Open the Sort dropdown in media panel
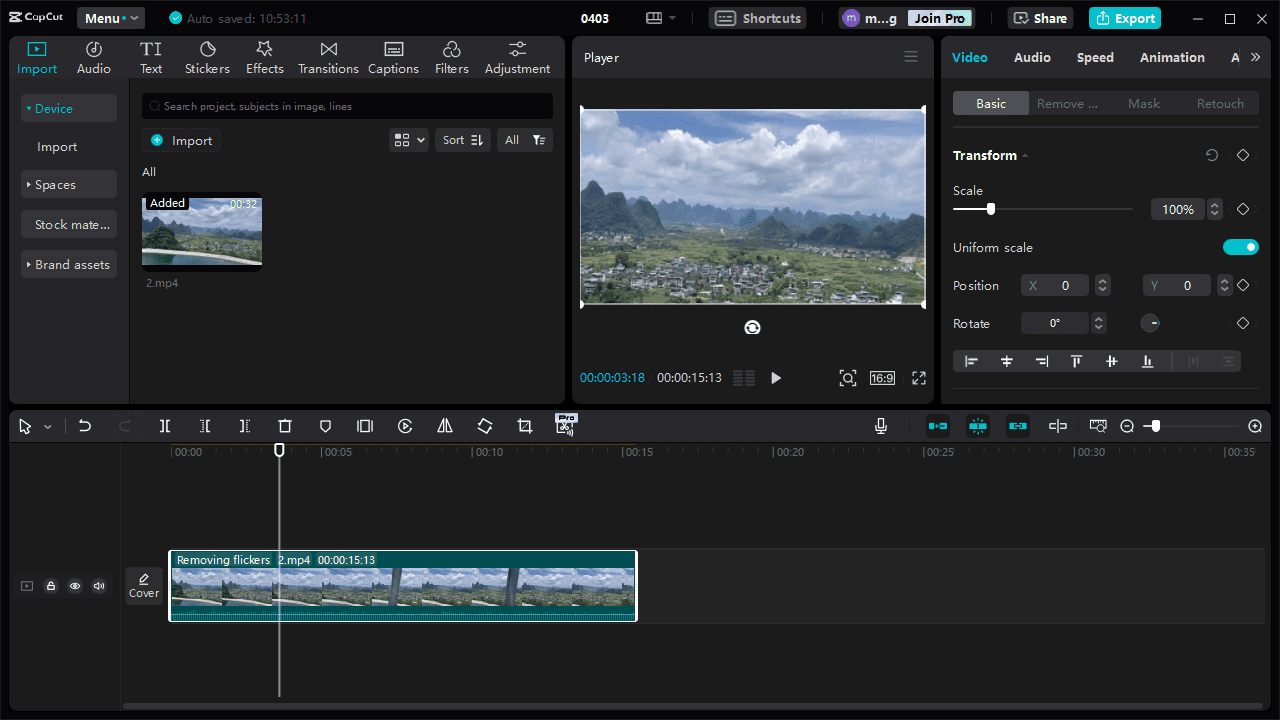Viewport: 1280px width, 720px height. 462,140
